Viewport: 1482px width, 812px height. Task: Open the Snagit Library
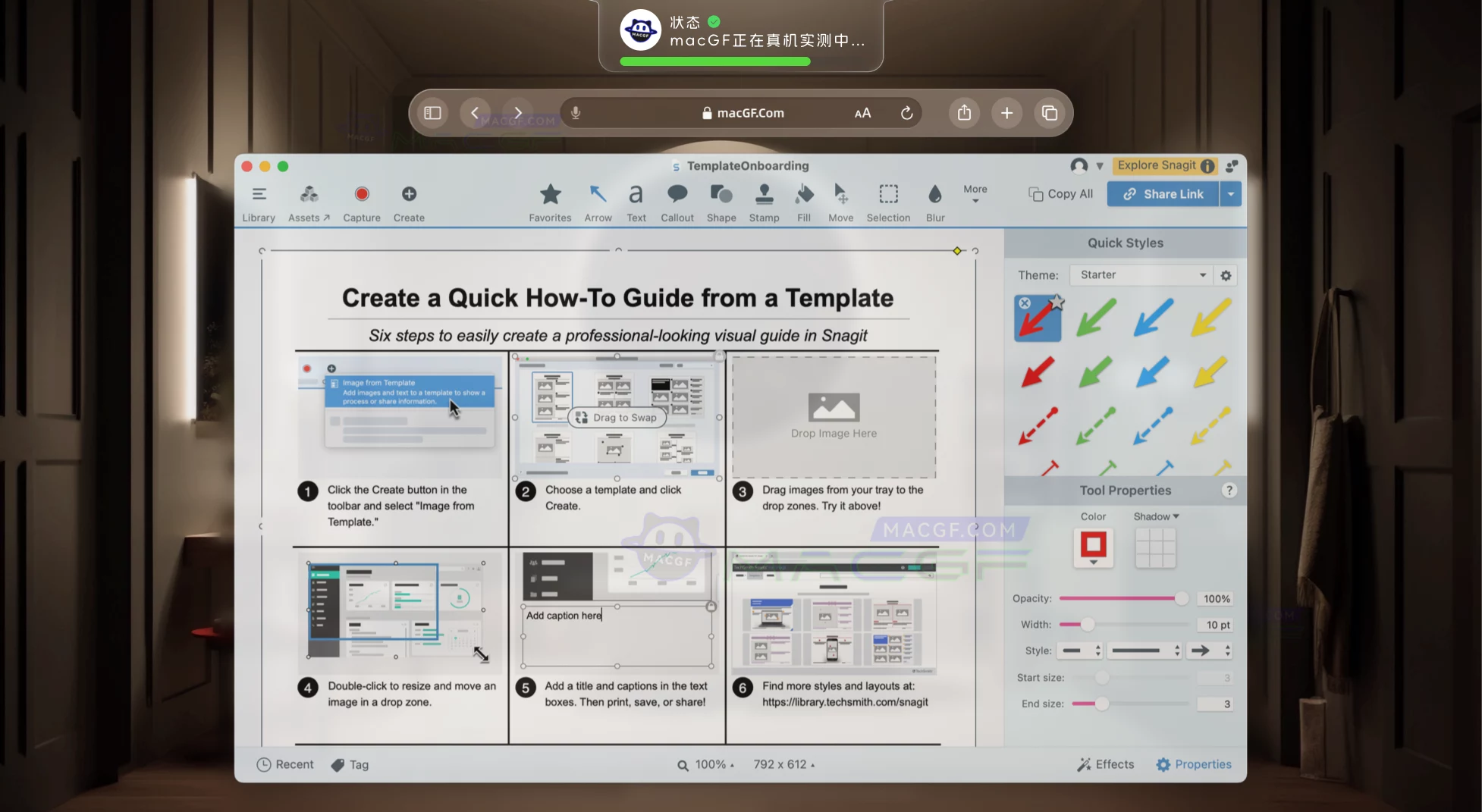click(x=259, y=201)
